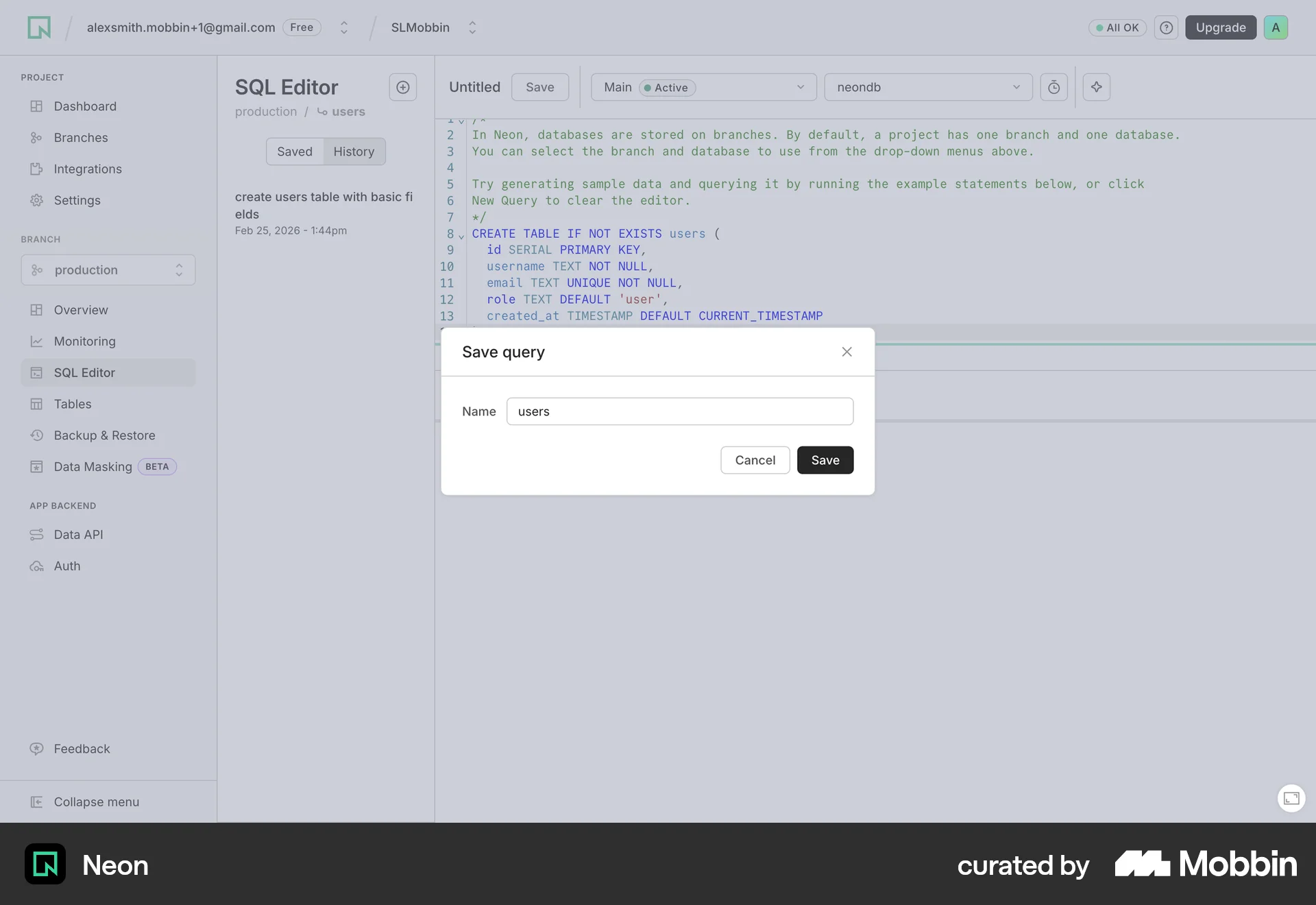Click the Save button next to Untitled
The height and width of the screenshot is (905, 1316).
click(540, 87)
